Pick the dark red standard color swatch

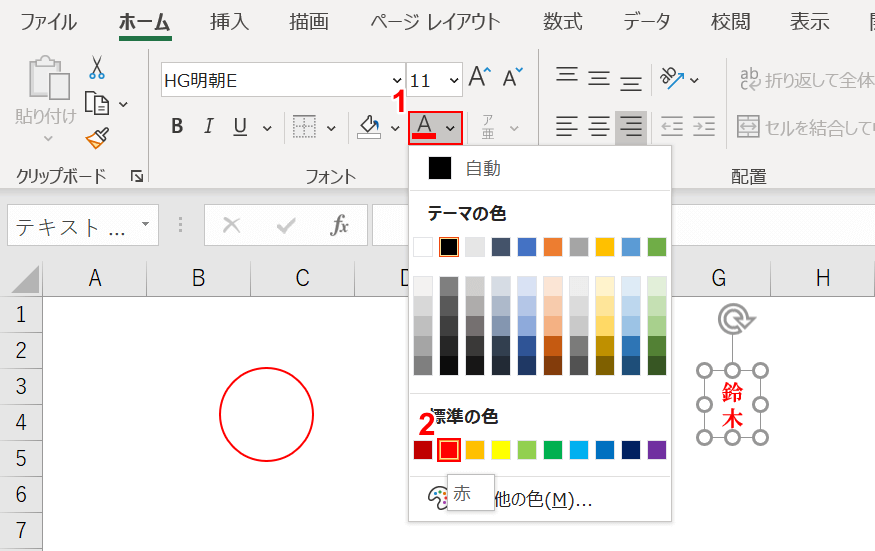[423, 450]
